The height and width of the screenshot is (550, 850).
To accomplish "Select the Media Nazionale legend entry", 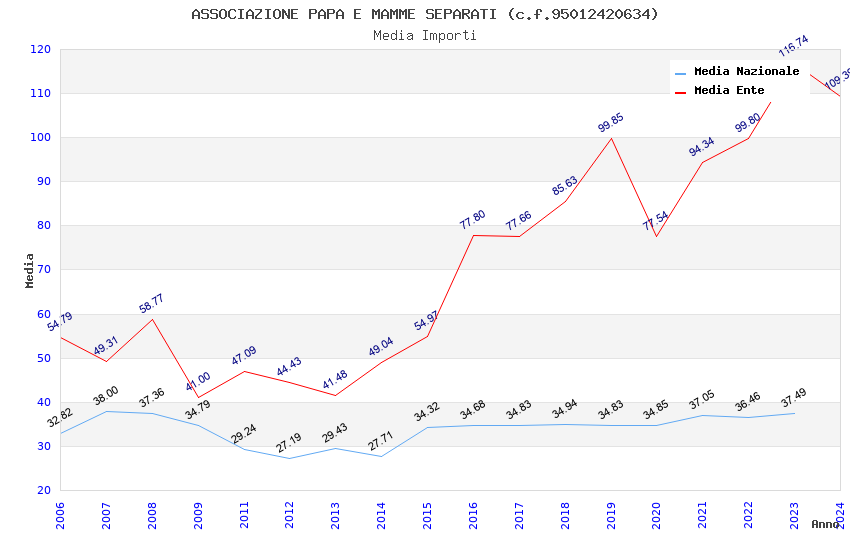I will tap(737, 72).
